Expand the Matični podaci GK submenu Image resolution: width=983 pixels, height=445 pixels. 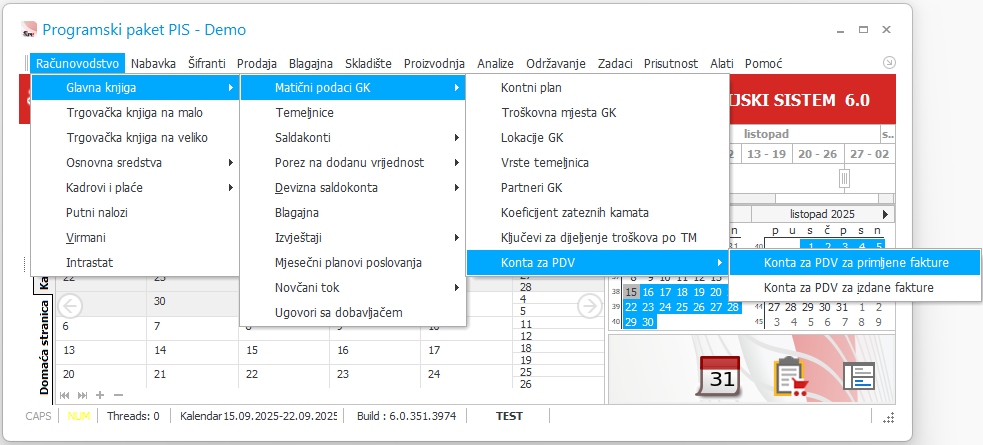353,88
